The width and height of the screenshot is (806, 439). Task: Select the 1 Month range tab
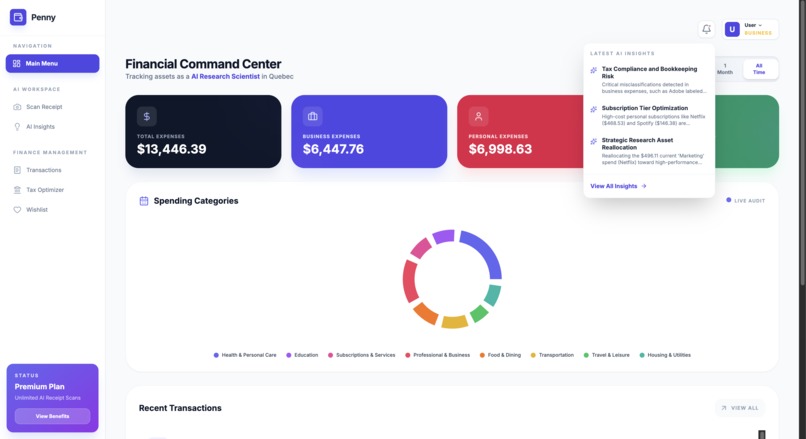725,69
